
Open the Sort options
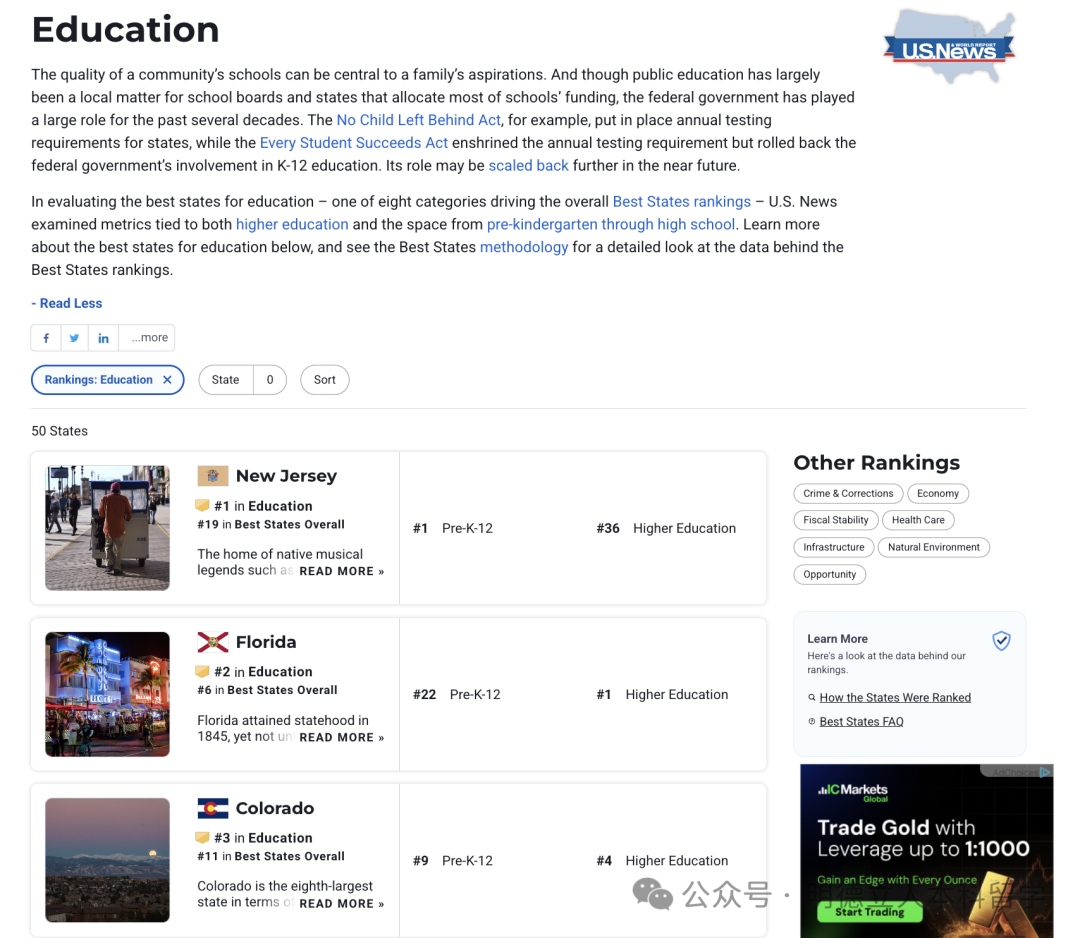pos(324,379)
